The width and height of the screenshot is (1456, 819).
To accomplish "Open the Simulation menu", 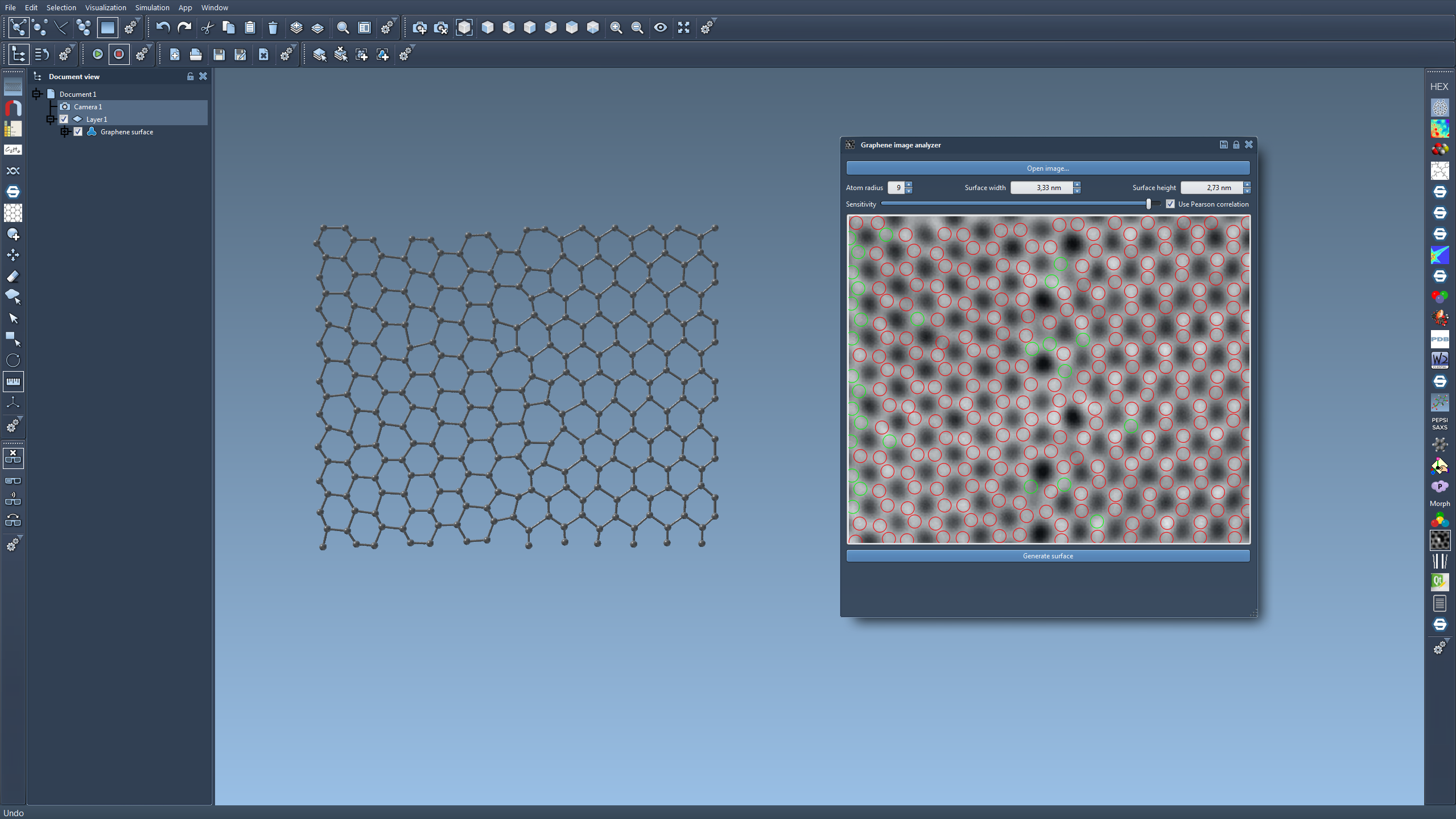I will (152, 7).
